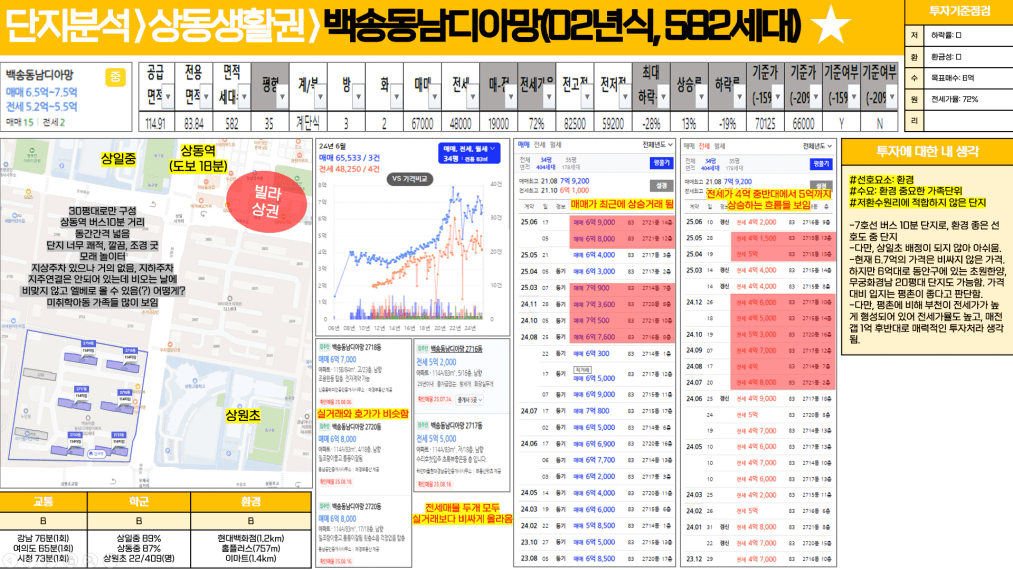Click the 82500 cell under 전고점

click(575, 123)
